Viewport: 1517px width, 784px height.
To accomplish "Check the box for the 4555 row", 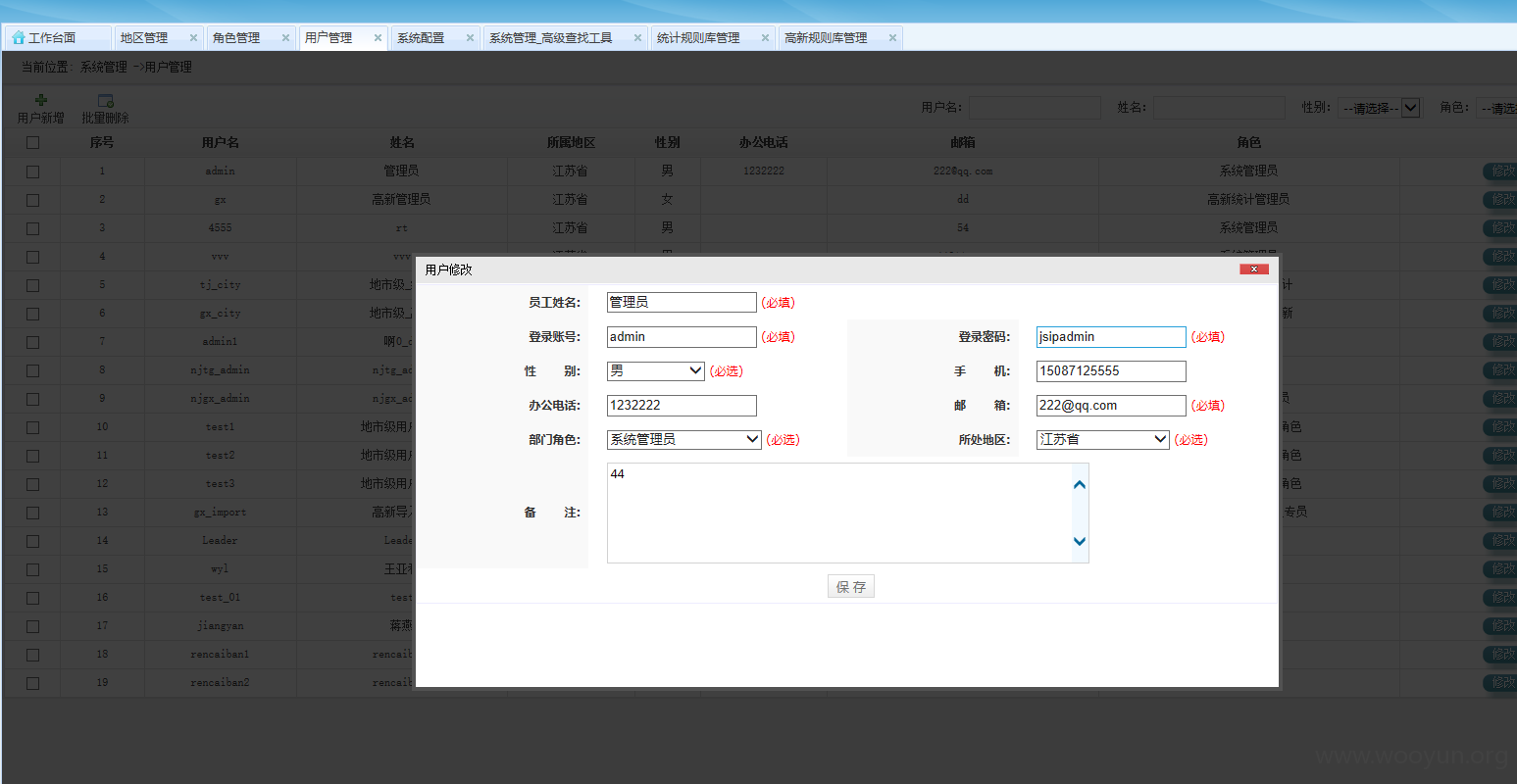I will pos(32,228).
